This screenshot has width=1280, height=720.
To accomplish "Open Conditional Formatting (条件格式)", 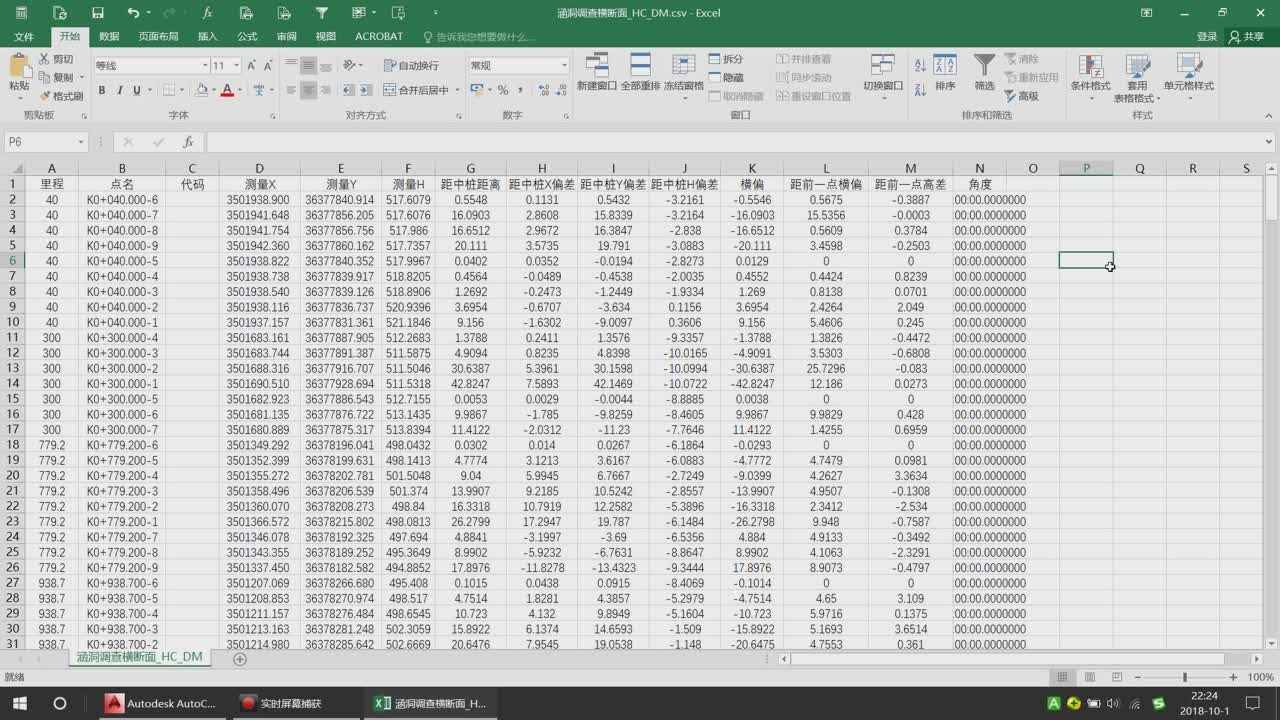I will point(1090,75).
